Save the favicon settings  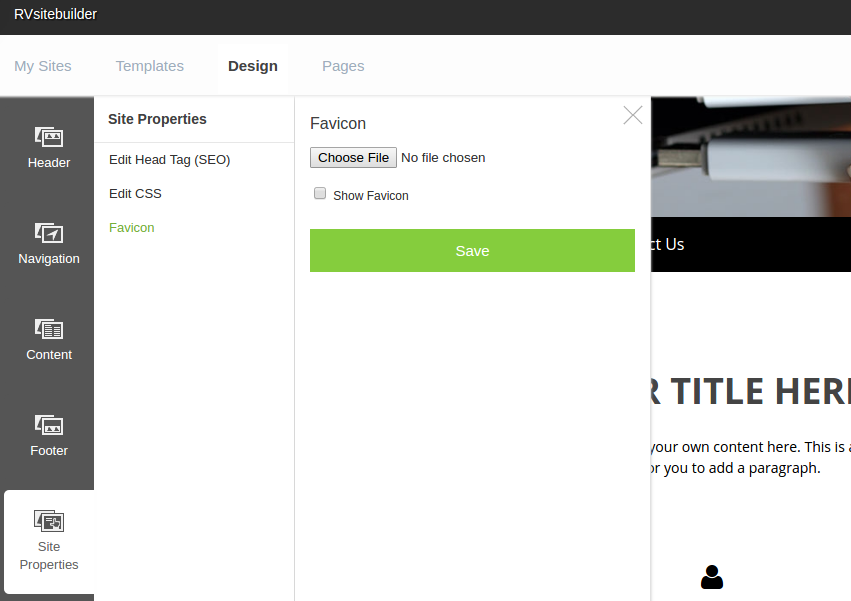(x=472, y=250)
